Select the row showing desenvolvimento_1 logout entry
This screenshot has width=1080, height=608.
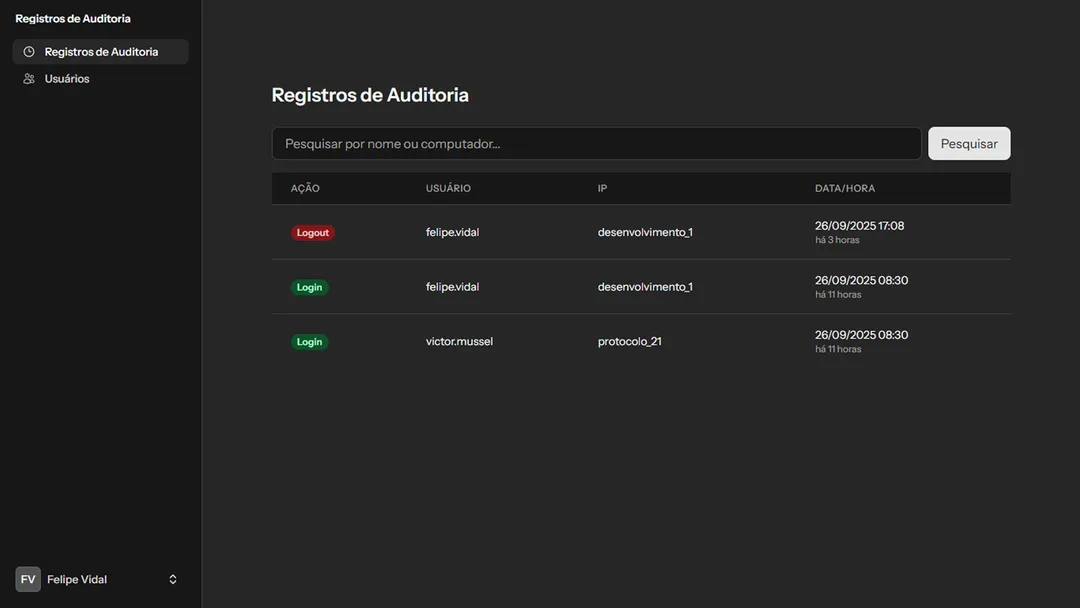click(x=640, y=231)
